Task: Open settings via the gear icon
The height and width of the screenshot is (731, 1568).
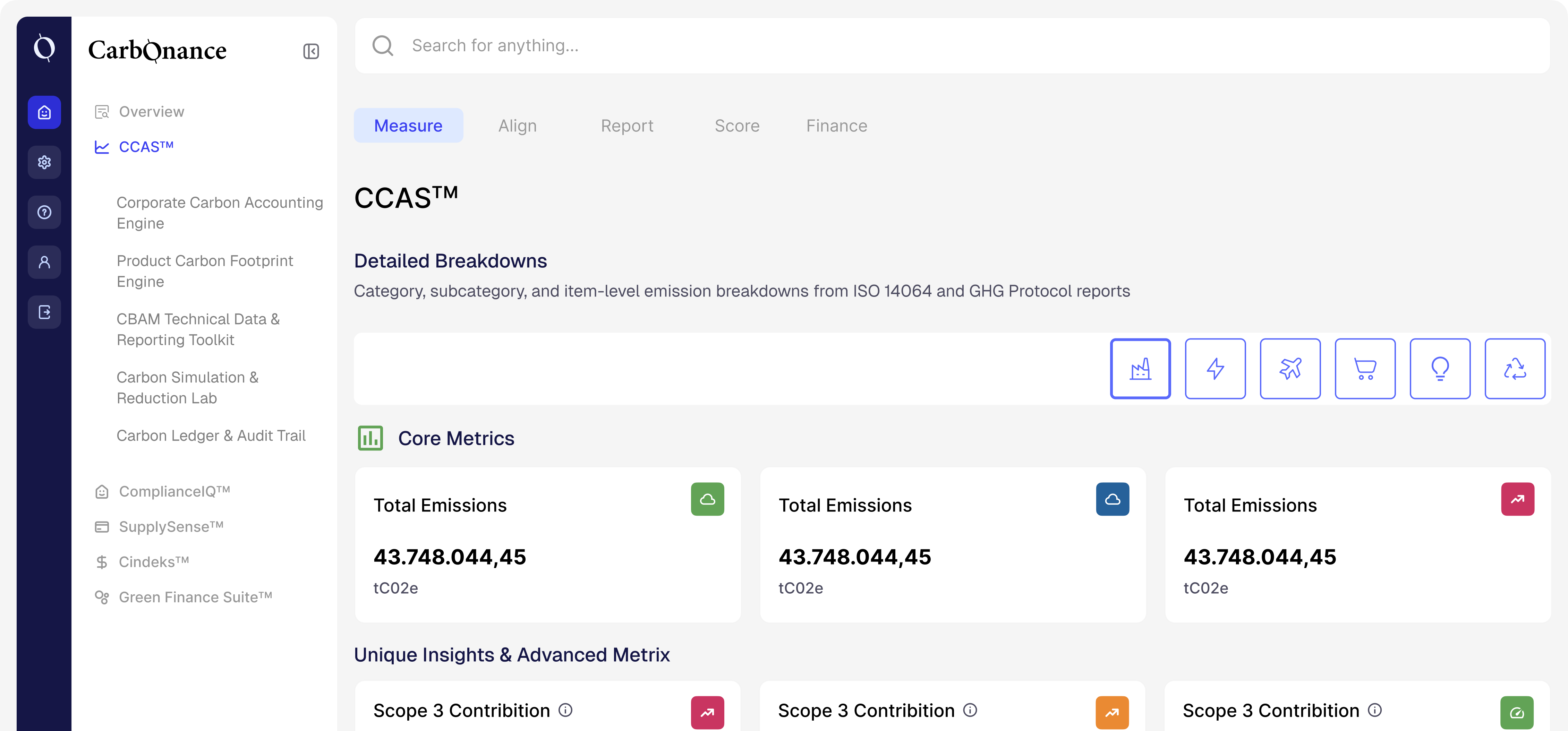Action: point(44,162)
